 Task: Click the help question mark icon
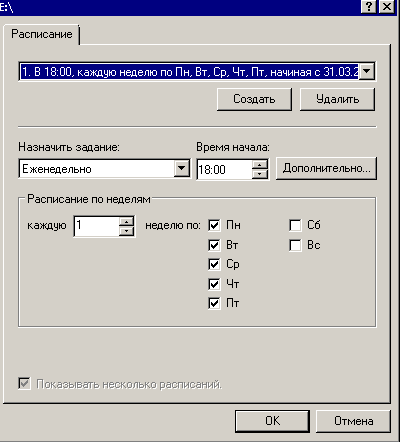369,7
